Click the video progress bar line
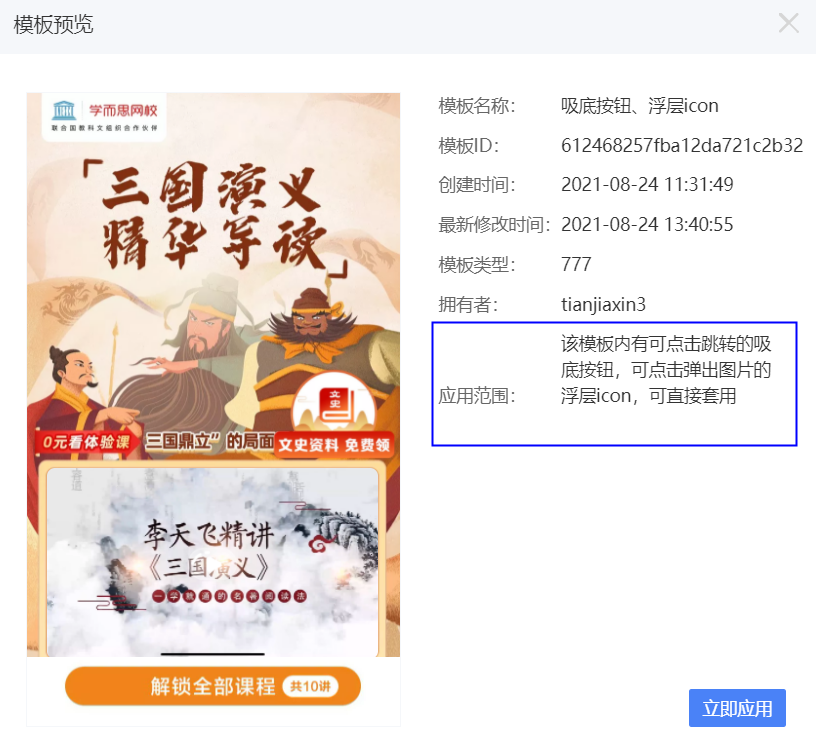The image size is (816, 745). pos(213,653)
